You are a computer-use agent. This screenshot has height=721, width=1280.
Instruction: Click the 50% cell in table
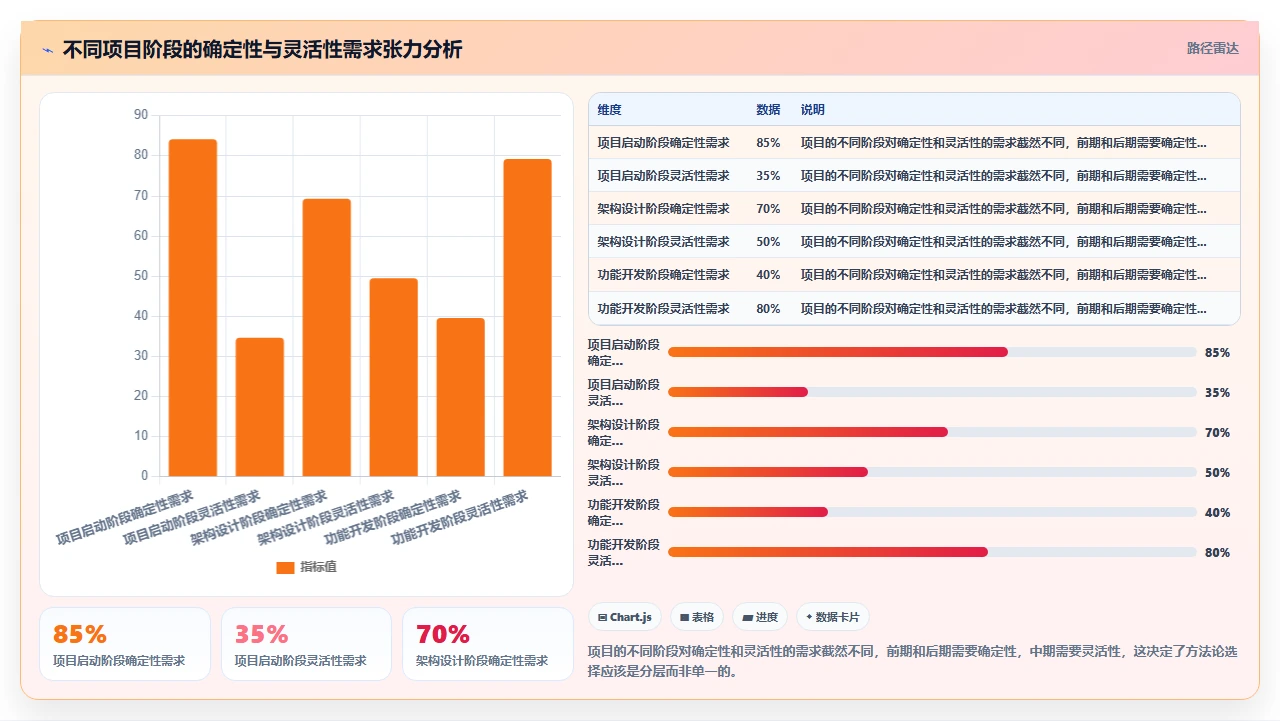click(x=768, y=242)
